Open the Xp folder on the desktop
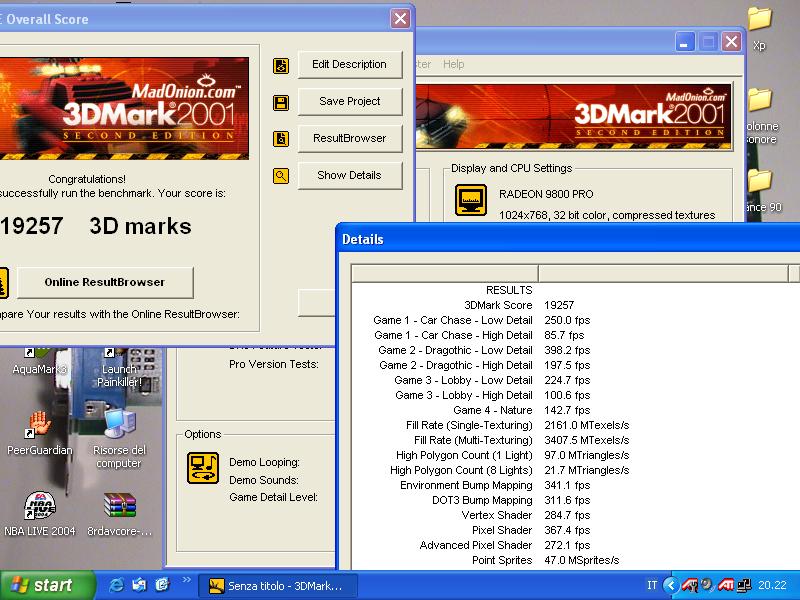 760,29
